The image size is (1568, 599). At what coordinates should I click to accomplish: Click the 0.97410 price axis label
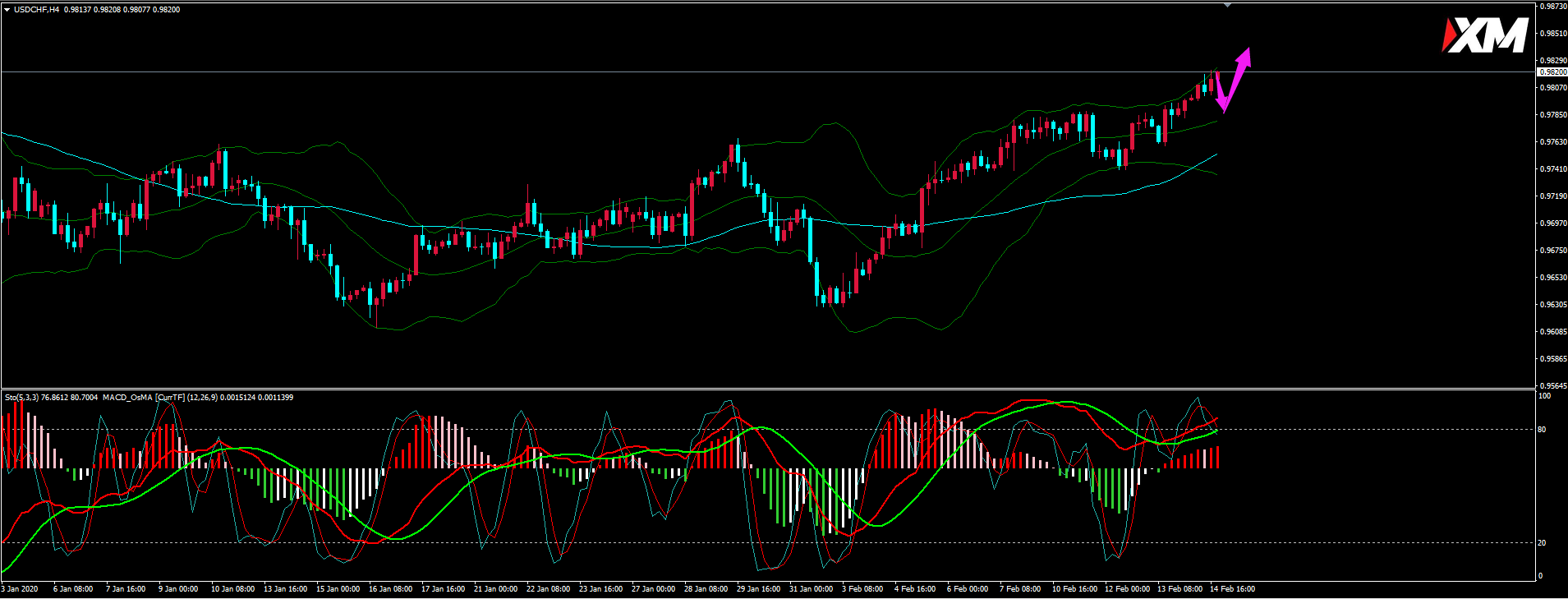[x=1552, y=169]
